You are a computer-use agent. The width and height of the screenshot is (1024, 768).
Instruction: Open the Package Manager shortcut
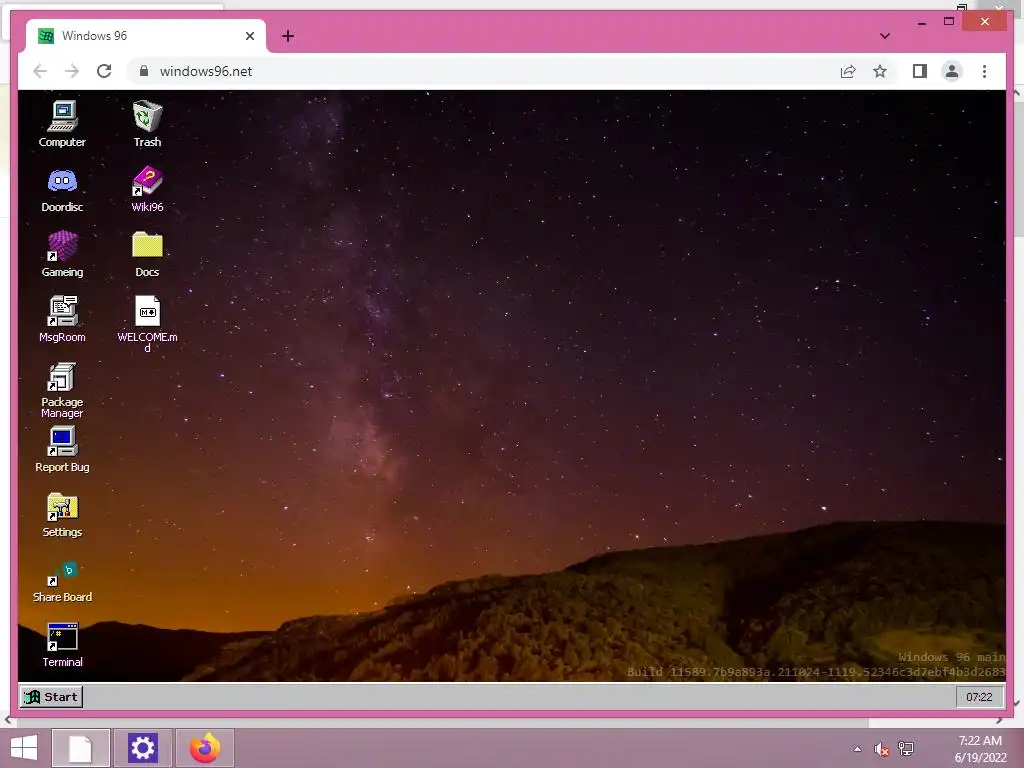click(62, 390)
